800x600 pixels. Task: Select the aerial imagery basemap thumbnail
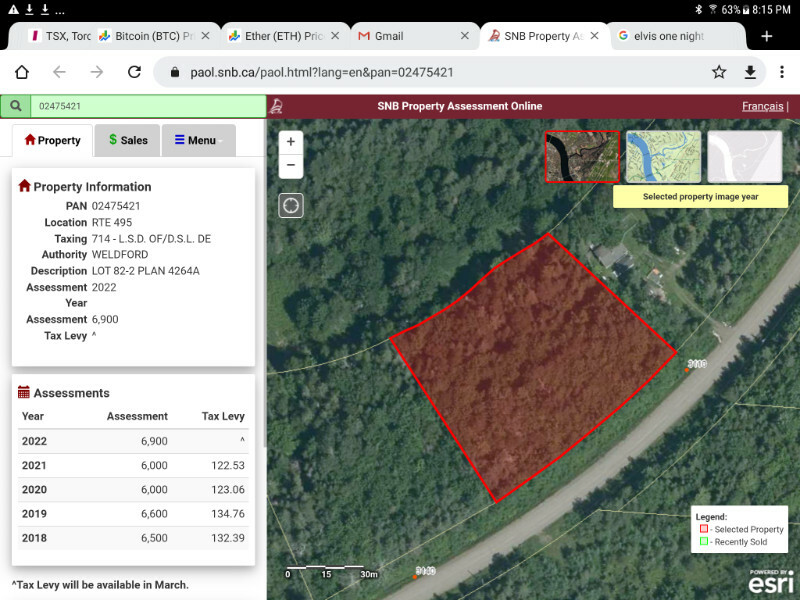click(582, 157)
